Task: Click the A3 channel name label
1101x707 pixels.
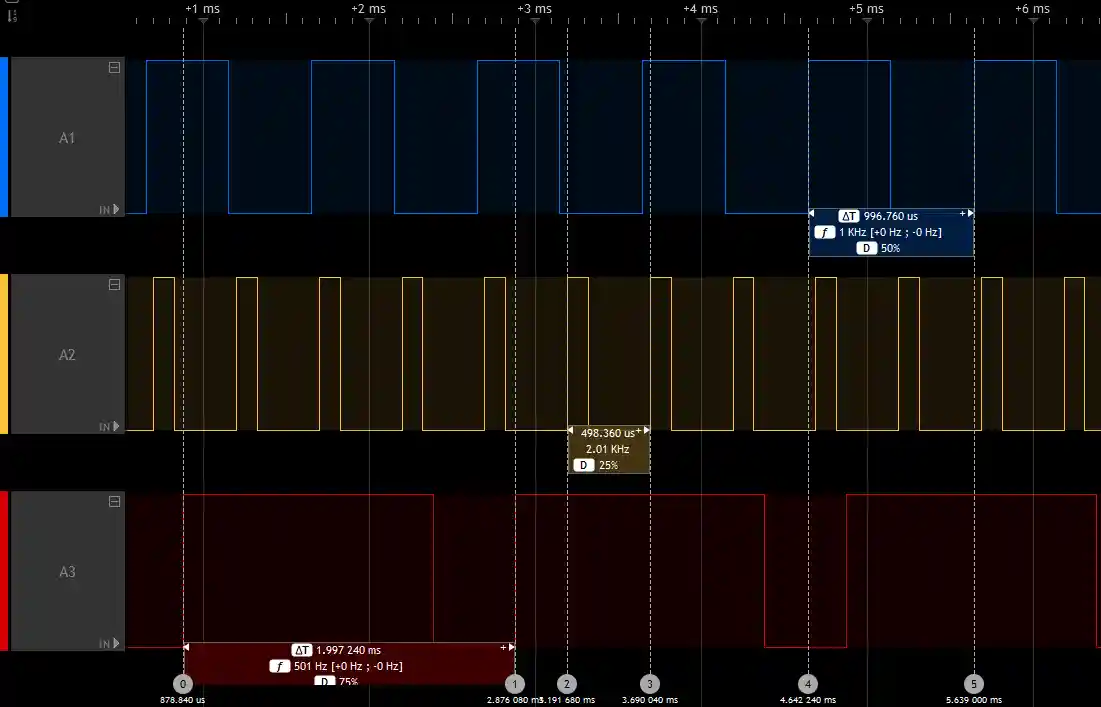Action: [67, 572]
